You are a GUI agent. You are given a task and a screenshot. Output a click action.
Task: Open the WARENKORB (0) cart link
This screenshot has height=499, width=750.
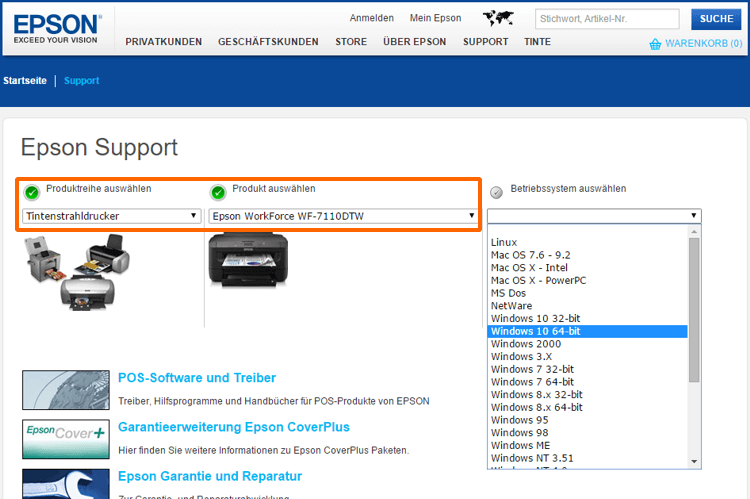point(704,44)
